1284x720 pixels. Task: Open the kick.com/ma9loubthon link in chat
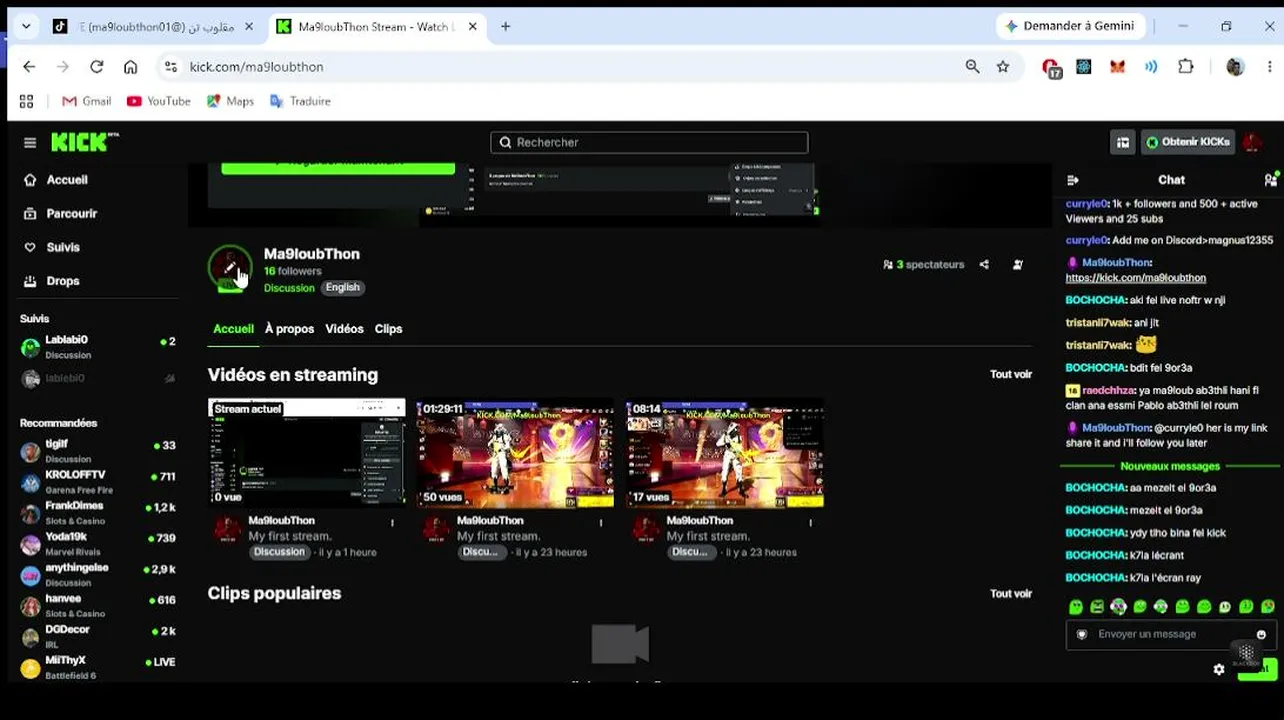1135,278
